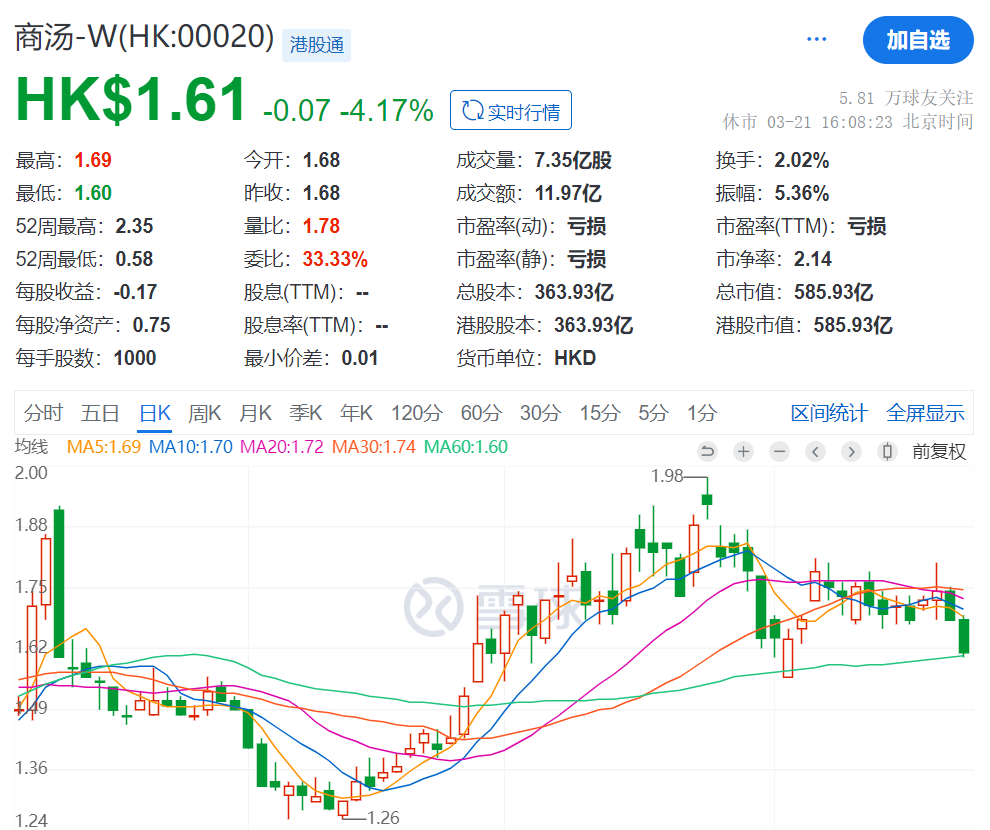Select the 年K chart tab
The width and height of the screenshot is (990, 830).
356,413
